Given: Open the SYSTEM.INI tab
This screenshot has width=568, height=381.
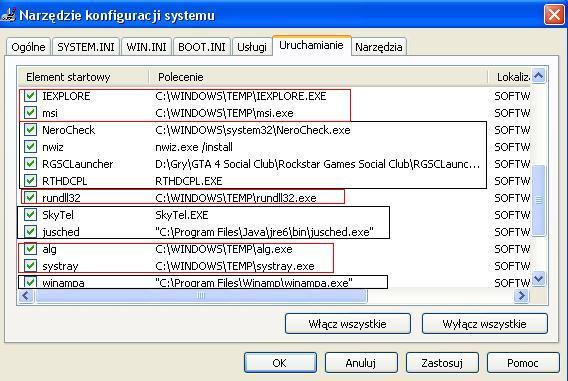Looking at the screenshot, I should pos(86,47).
